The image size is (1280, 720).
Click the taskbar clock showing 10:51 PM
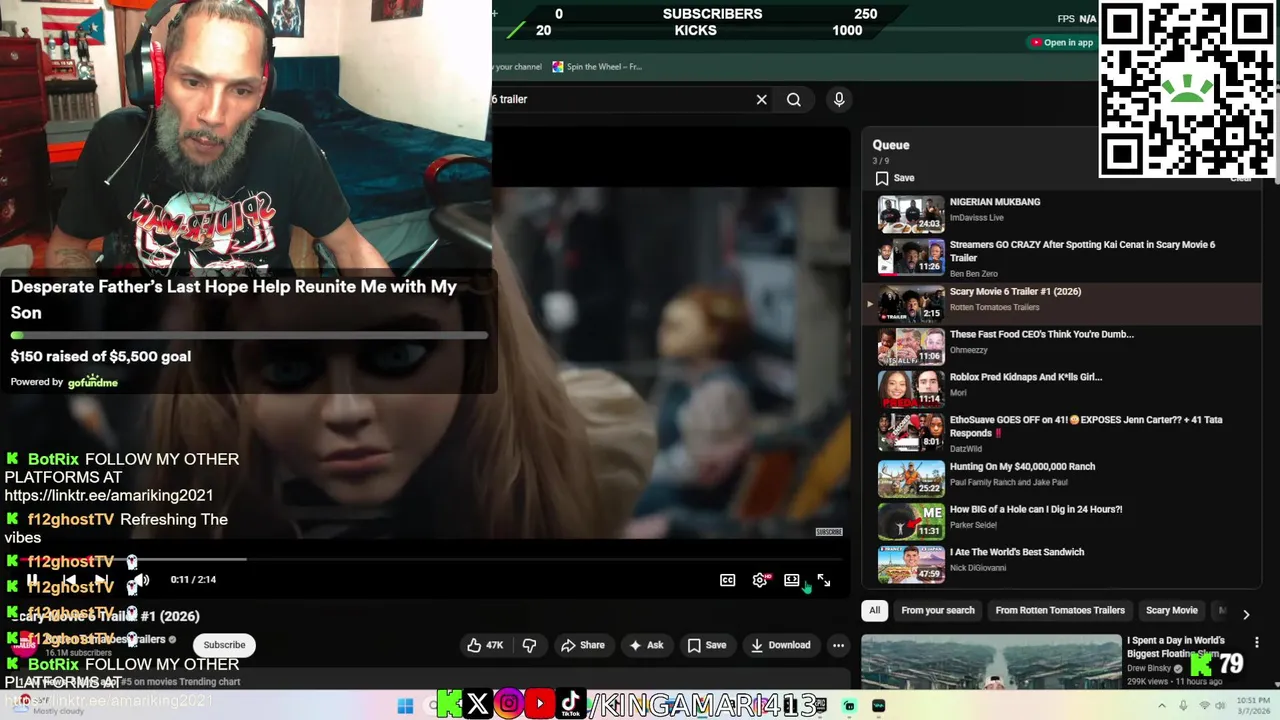coord(1252,706)
